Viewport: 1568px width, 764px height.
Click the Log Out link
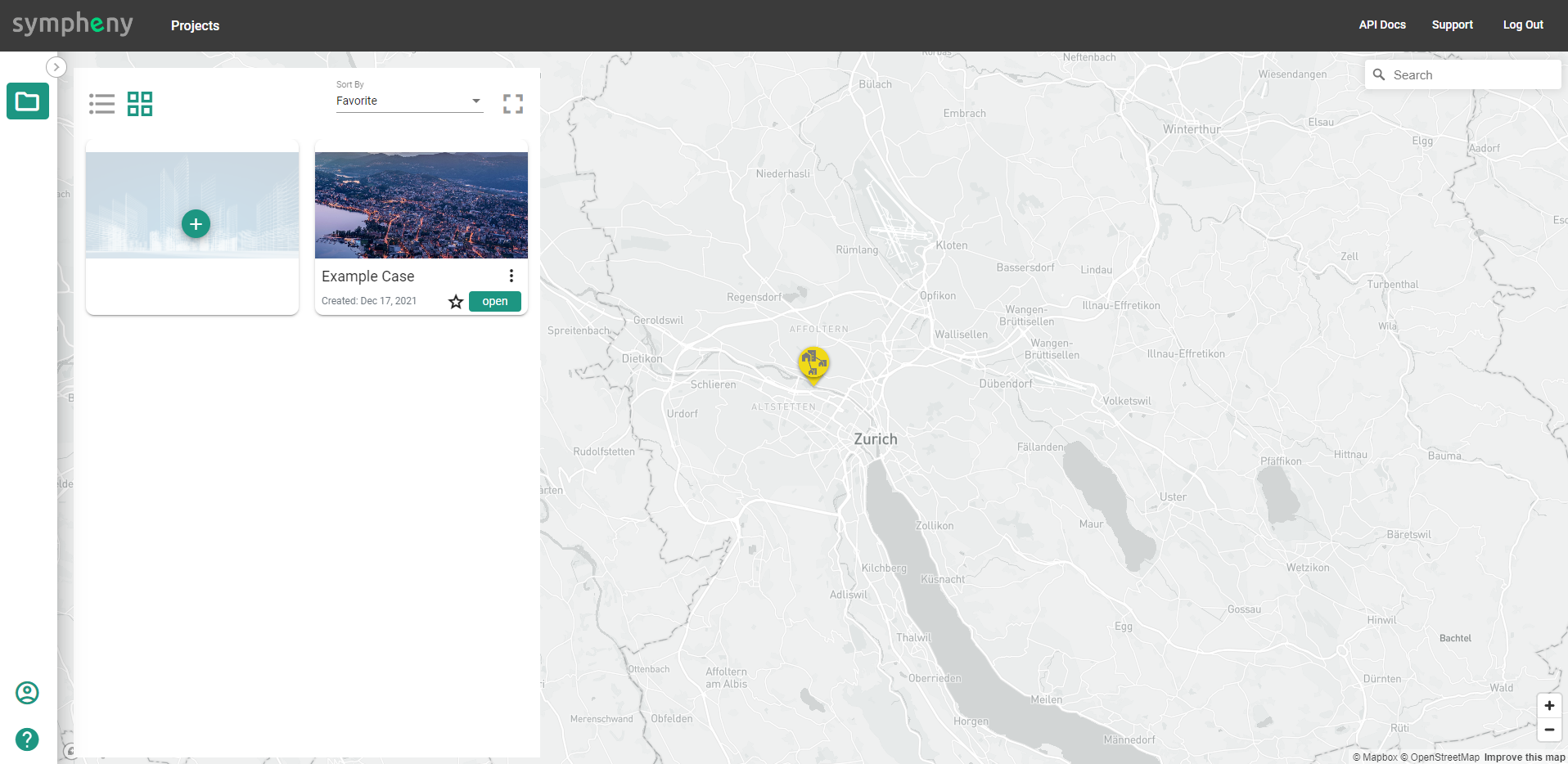tap(1523, 25)
